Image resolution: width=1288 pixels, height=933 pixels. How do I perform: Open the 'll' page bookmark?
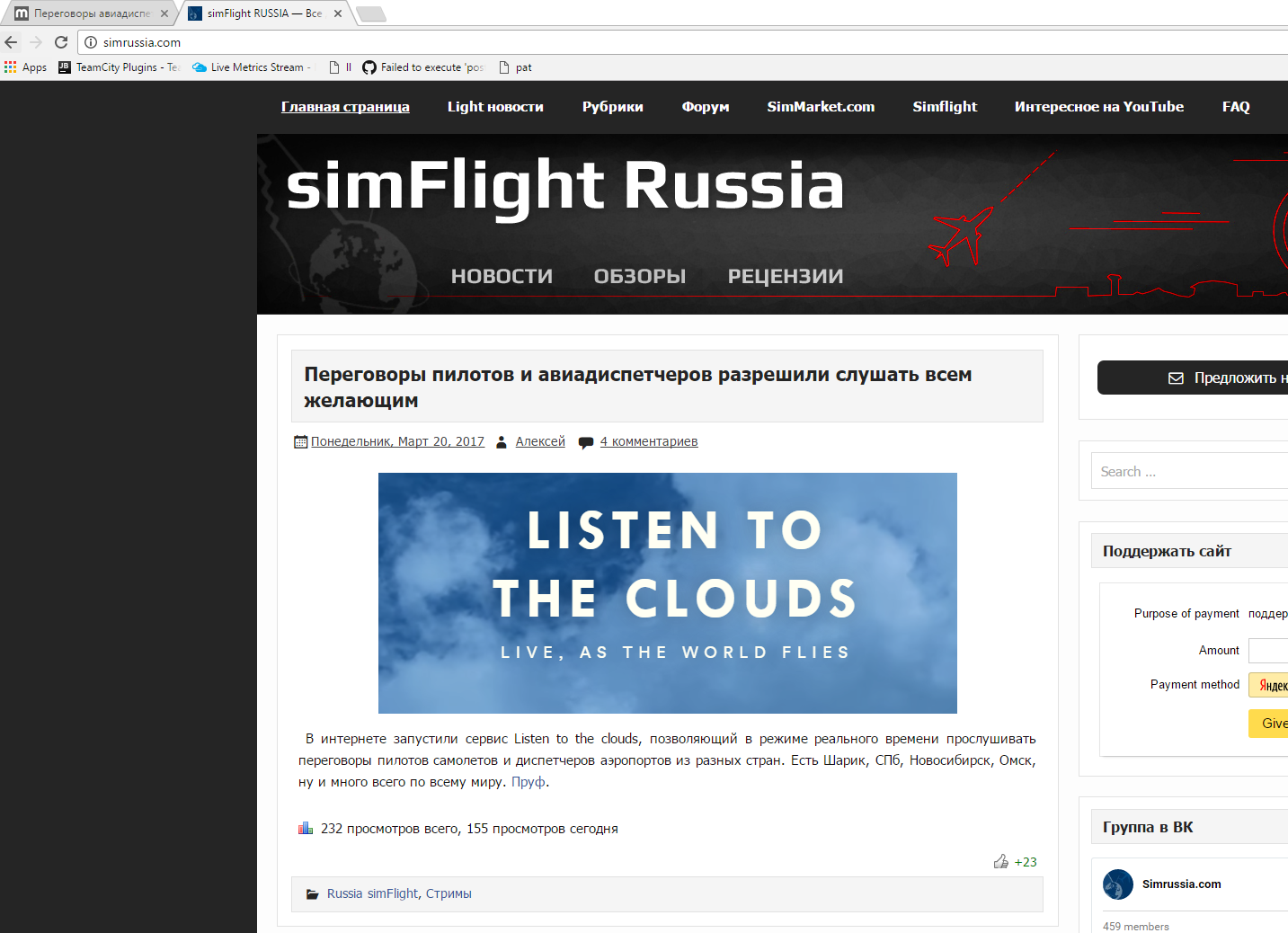point(340,67)
